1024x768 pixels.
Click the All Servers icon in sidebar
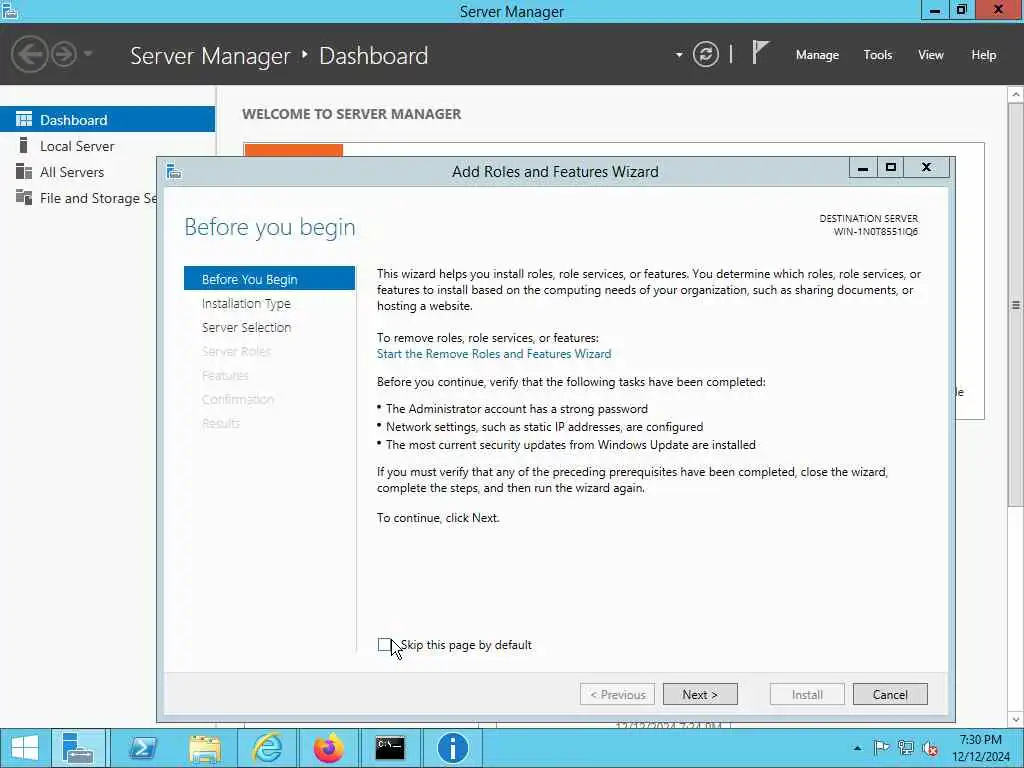tap(24, 171)
